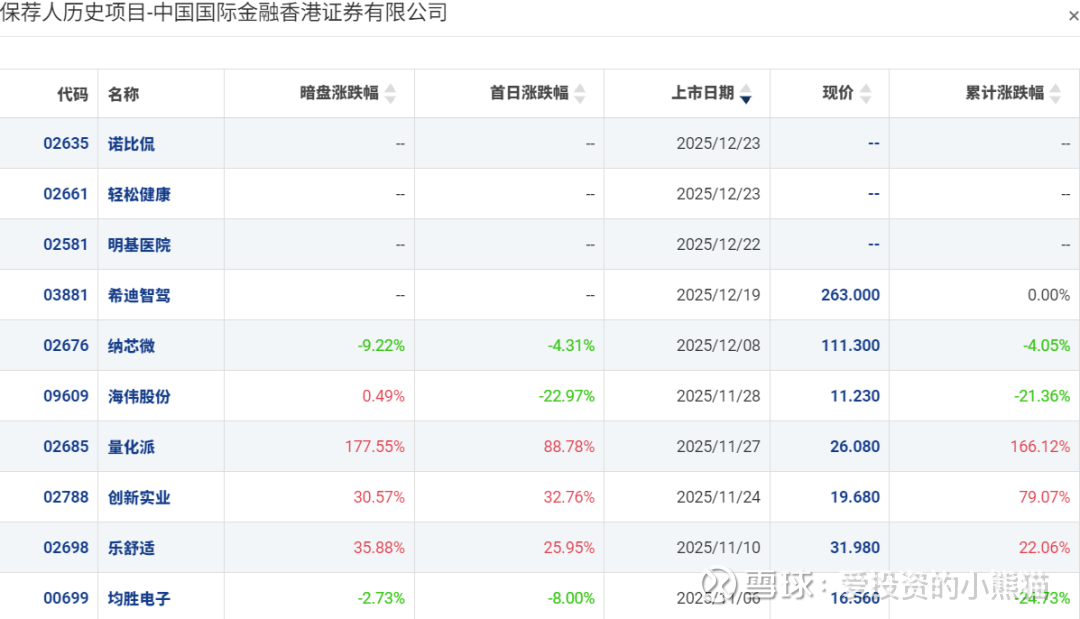Screen dimensions: 1080x619
Task: Select 累计涨跌幅 value 166.12%
Action: pos(1040,446)
